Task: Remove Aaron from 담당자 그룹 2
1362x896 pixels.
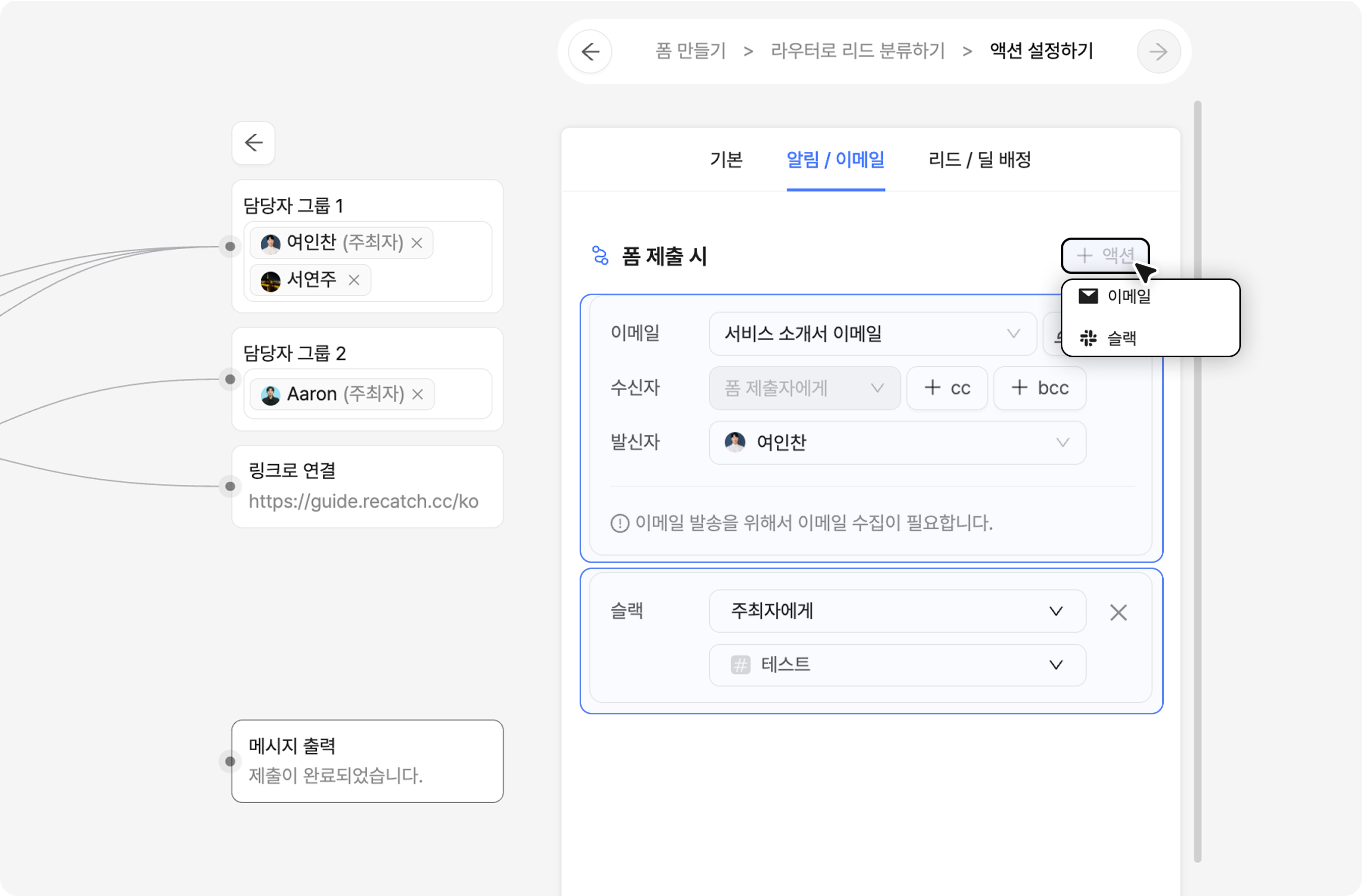Action: (x=418, y=394)
